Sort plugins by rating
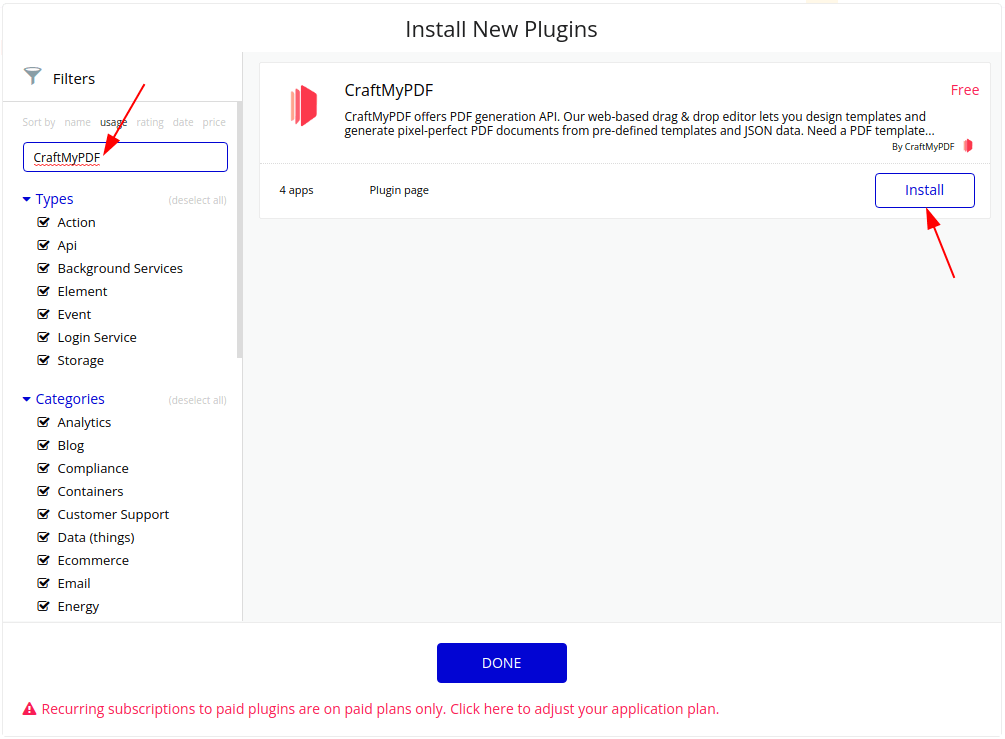1005x739 pixels. 150,122
